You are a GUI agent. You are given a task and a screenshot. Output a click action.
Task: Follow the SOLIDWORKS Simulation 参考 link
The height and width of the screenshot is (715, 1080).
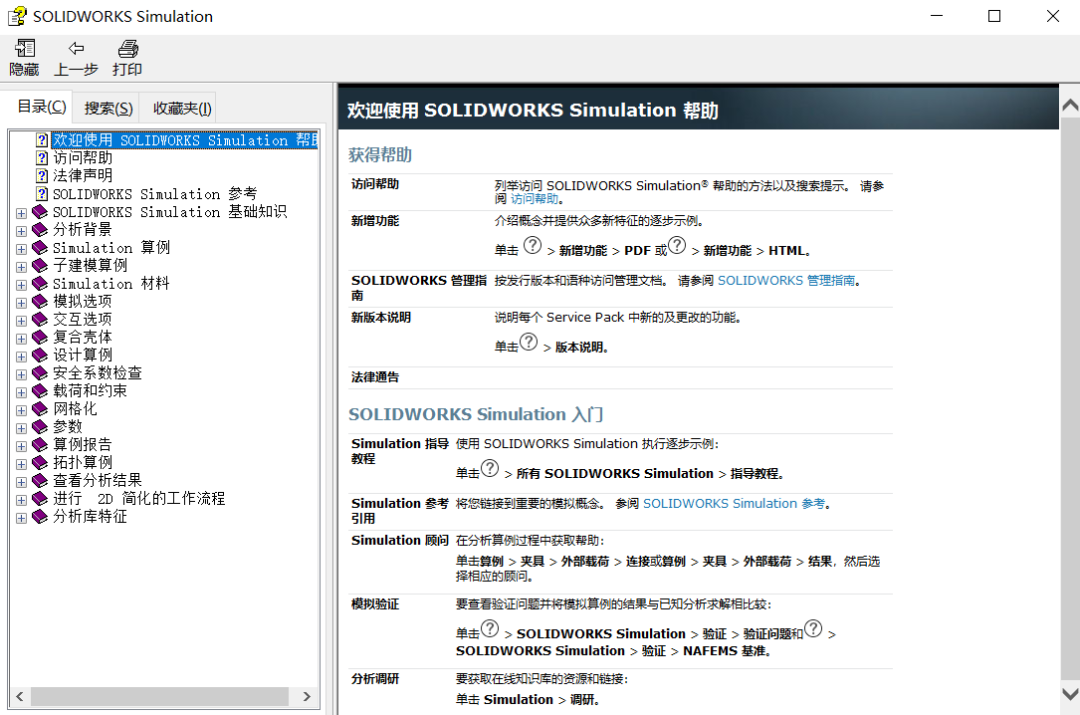[x=735, y=504]
